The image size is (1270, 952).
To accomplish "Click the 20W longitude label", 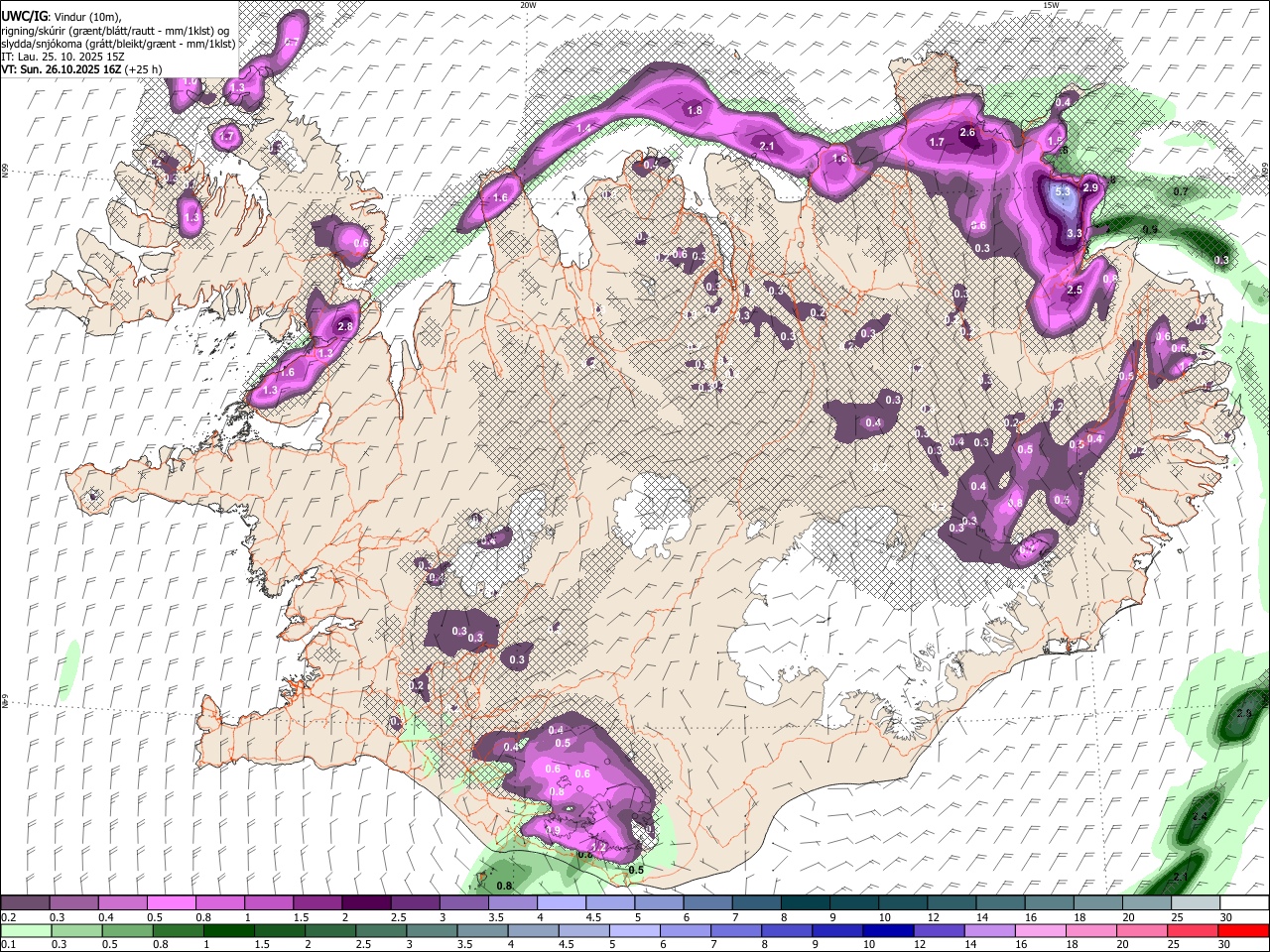I will tap(528, 5).
